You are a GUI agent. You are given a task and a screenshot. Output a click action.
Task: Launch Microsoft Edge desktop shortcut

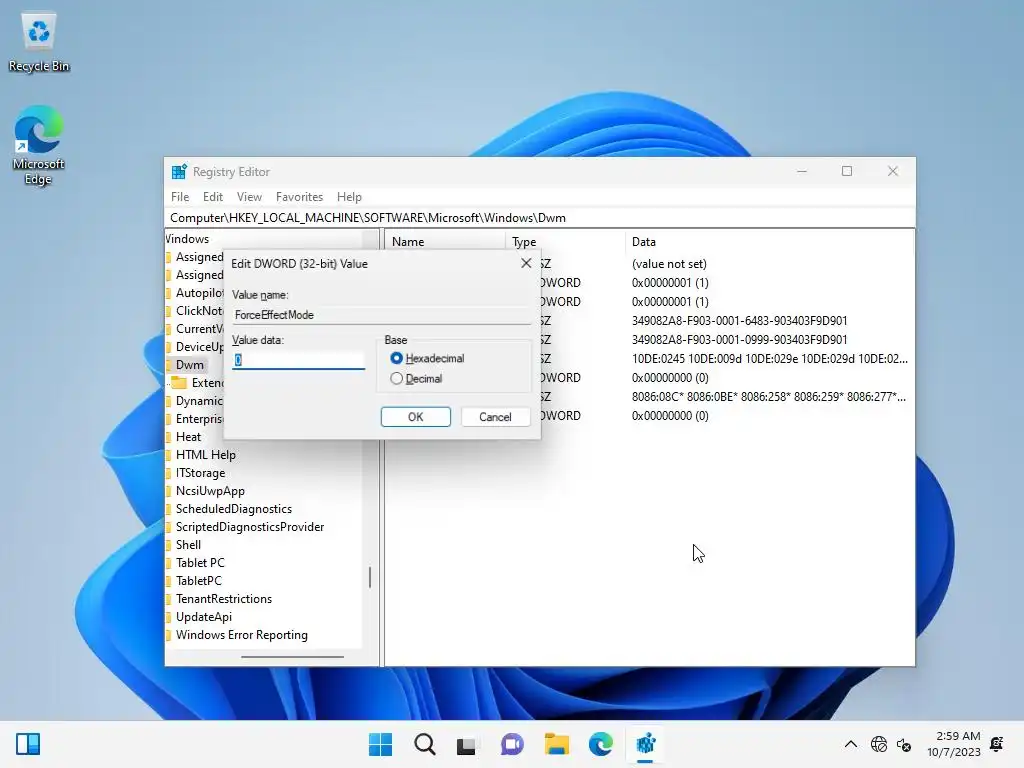click(39, 145)
